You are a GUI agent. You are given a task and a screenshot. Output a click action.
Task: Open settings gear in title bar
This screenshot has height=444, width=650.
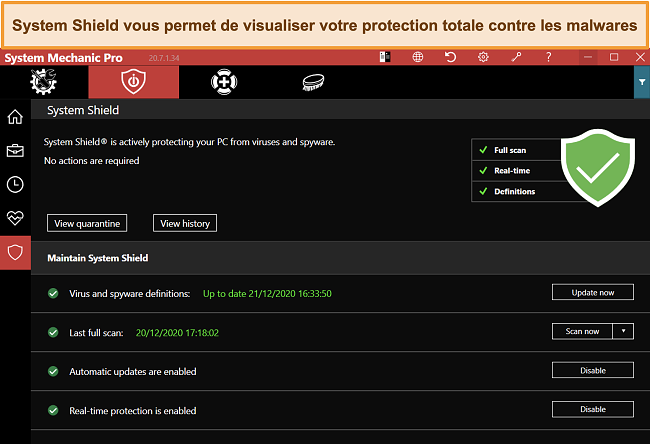point(483,57)
